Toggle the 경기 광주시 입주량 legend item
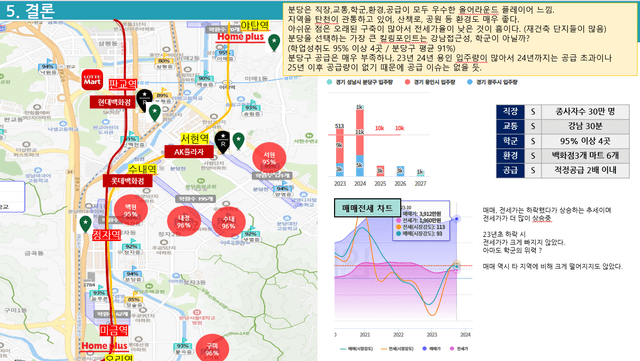 [492, 82]
